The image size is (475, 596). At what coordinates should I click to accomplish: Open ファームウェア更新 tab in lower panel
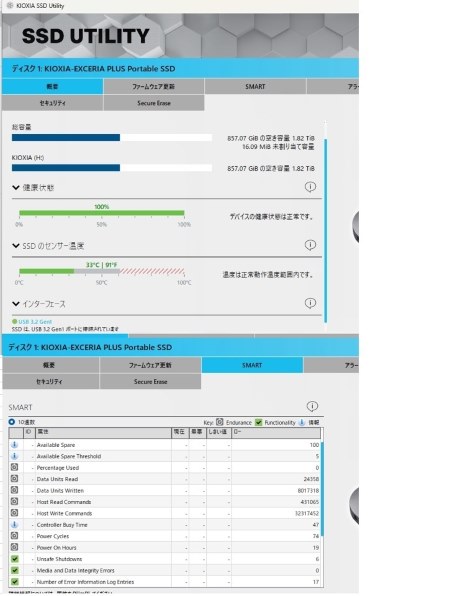150,365
